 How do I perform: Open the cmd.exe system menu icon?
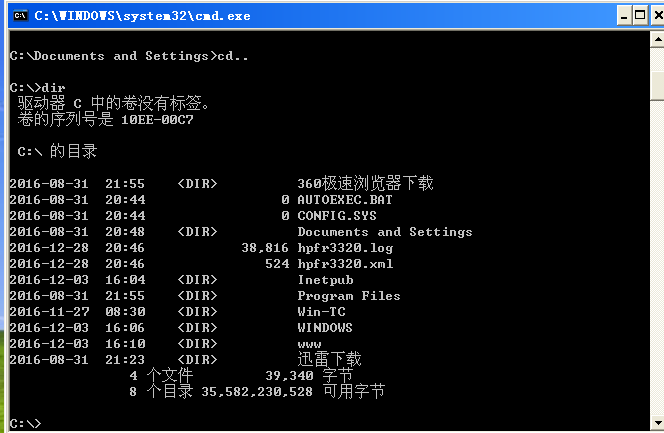[20, 16]
